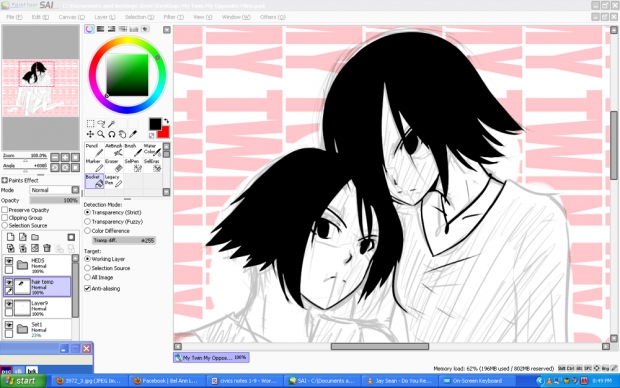Select Transparency (Strict) detection mode
Viewport: 620px width, 388px height.
pos(87,212)
